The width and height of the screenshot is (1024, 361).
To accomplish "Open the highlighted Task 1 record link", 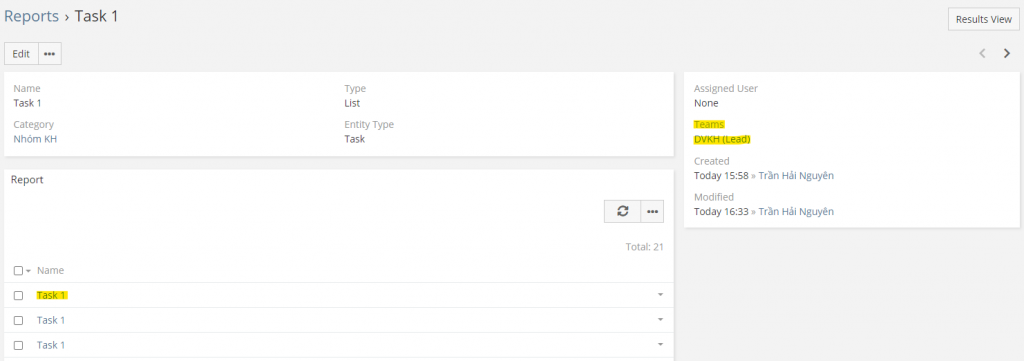I will click(x=52, y=295).
